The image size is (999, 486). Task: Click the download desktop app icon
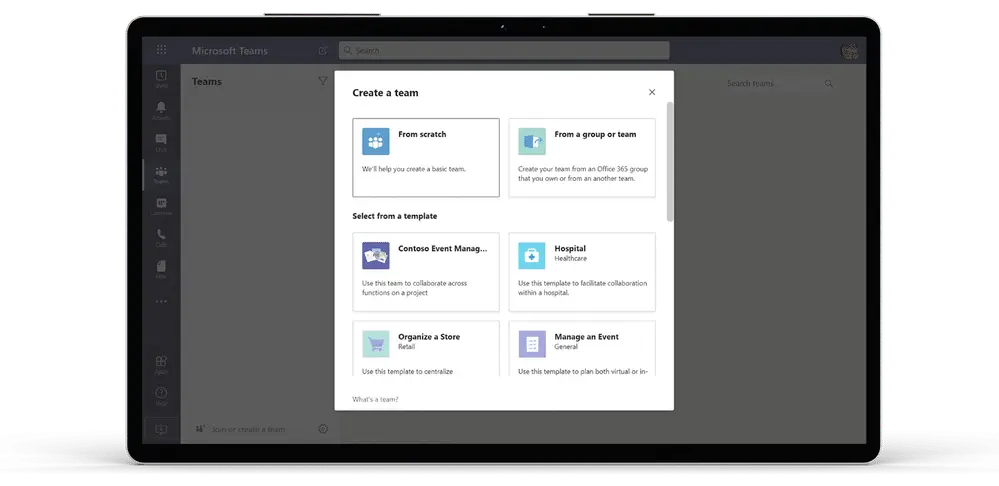(161, 429)
